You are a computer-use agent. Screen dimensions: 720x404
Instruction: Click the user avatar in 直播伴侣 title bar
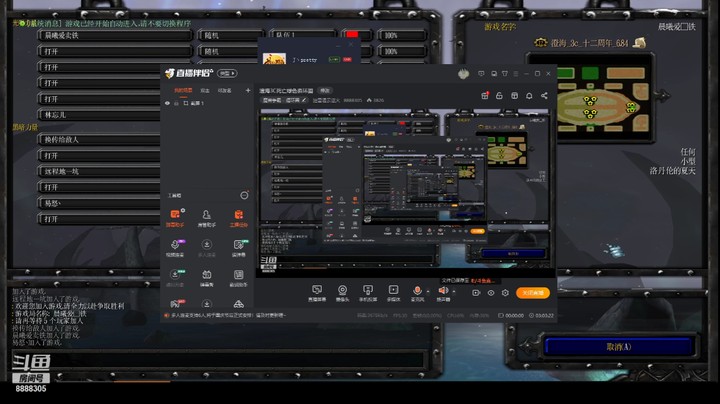pos(463,73)
